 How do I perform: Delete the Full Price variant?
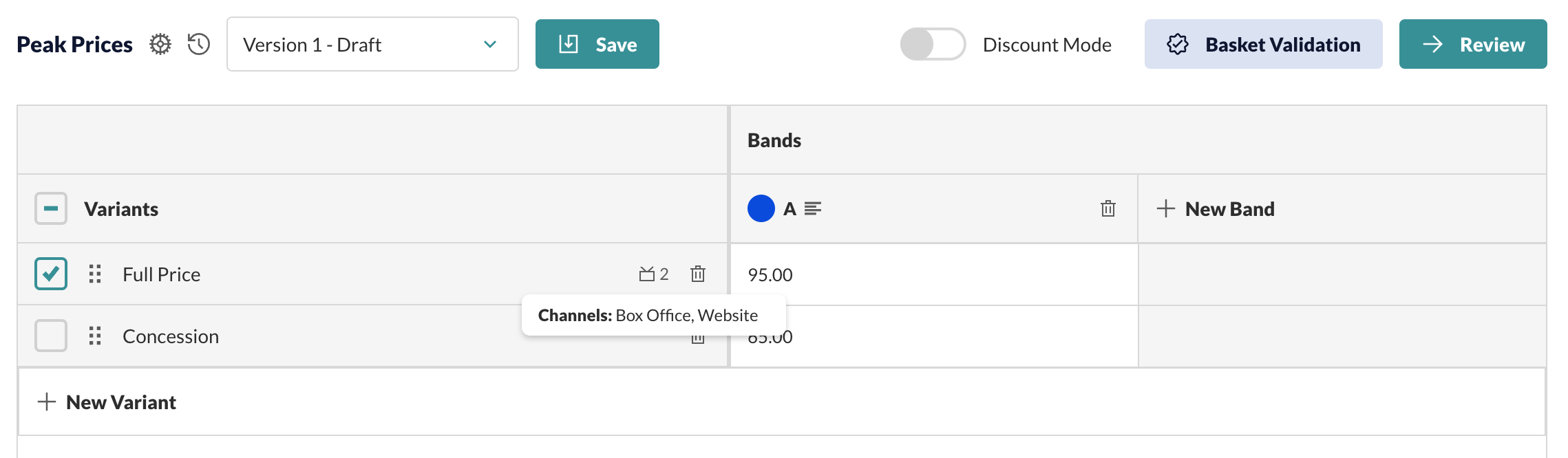[x=698, y=274]
